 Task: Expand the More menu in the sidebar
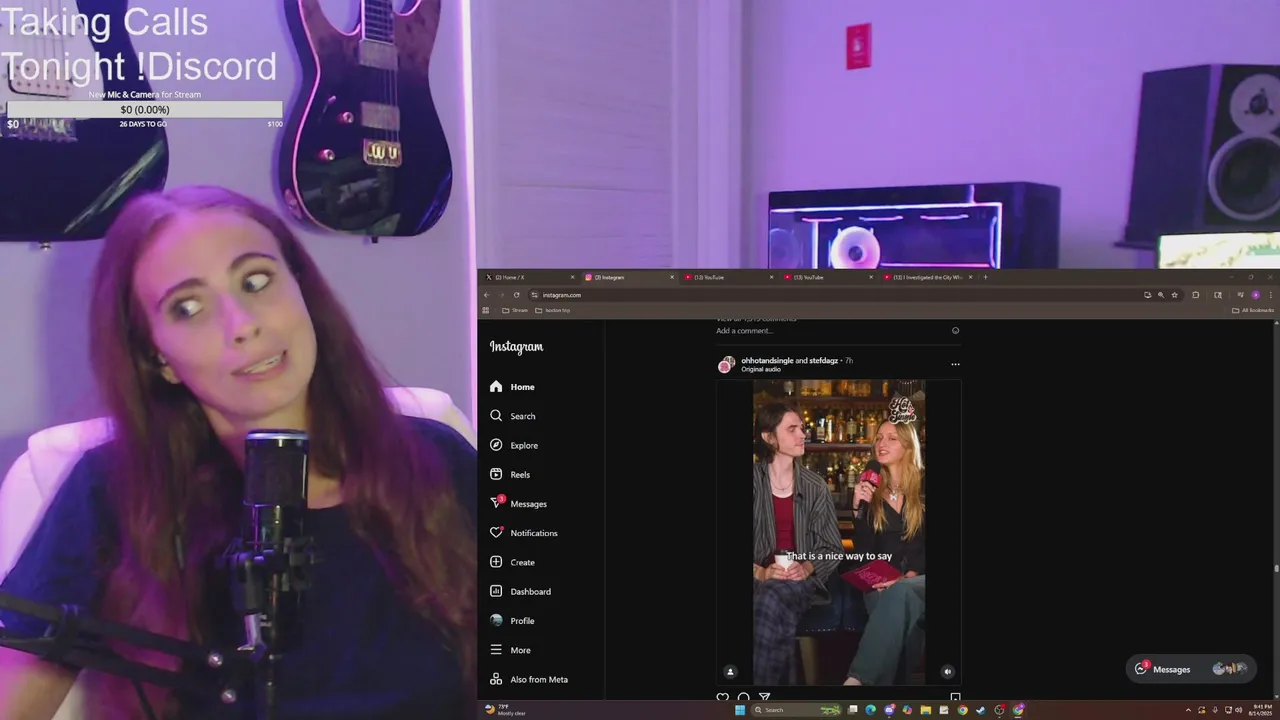[x=510, y=650]
